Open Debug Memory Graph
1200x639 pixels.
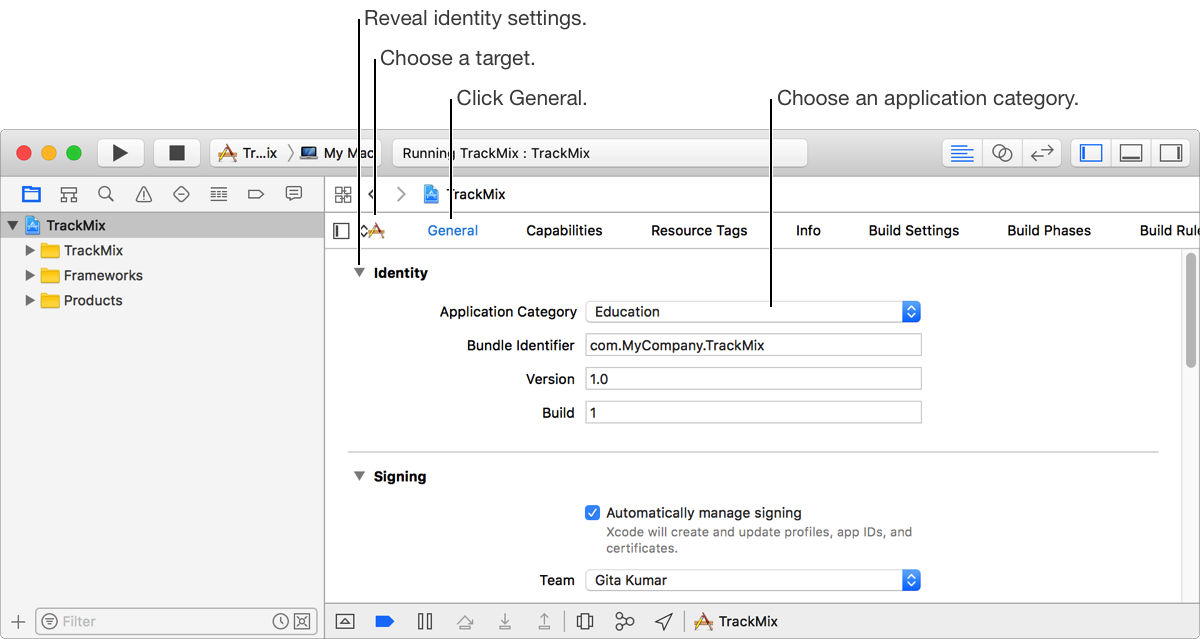pyautogui.click(x=625, y=622)
